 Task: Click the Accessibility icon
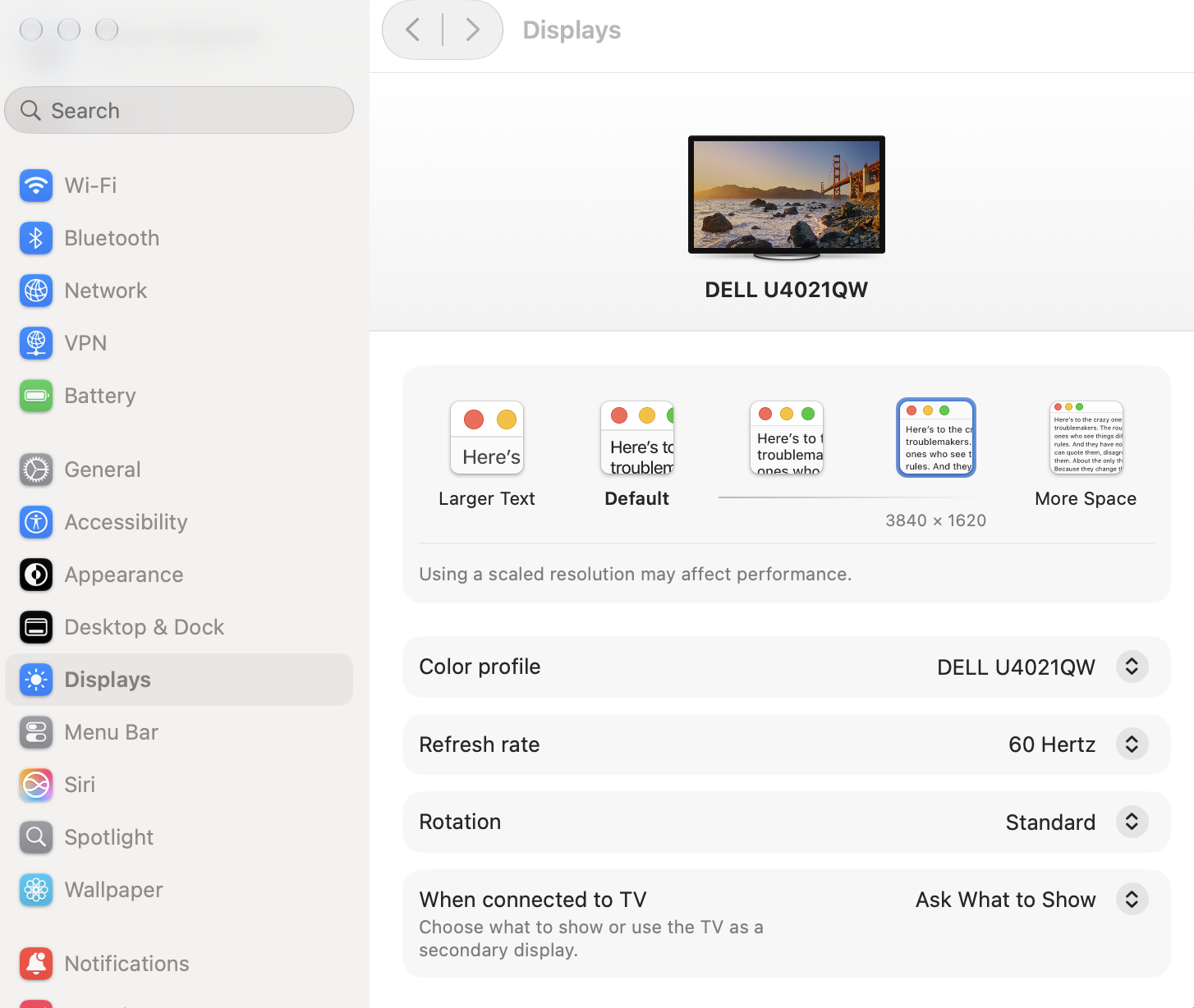pyautogui.click(x=36, y=522)
